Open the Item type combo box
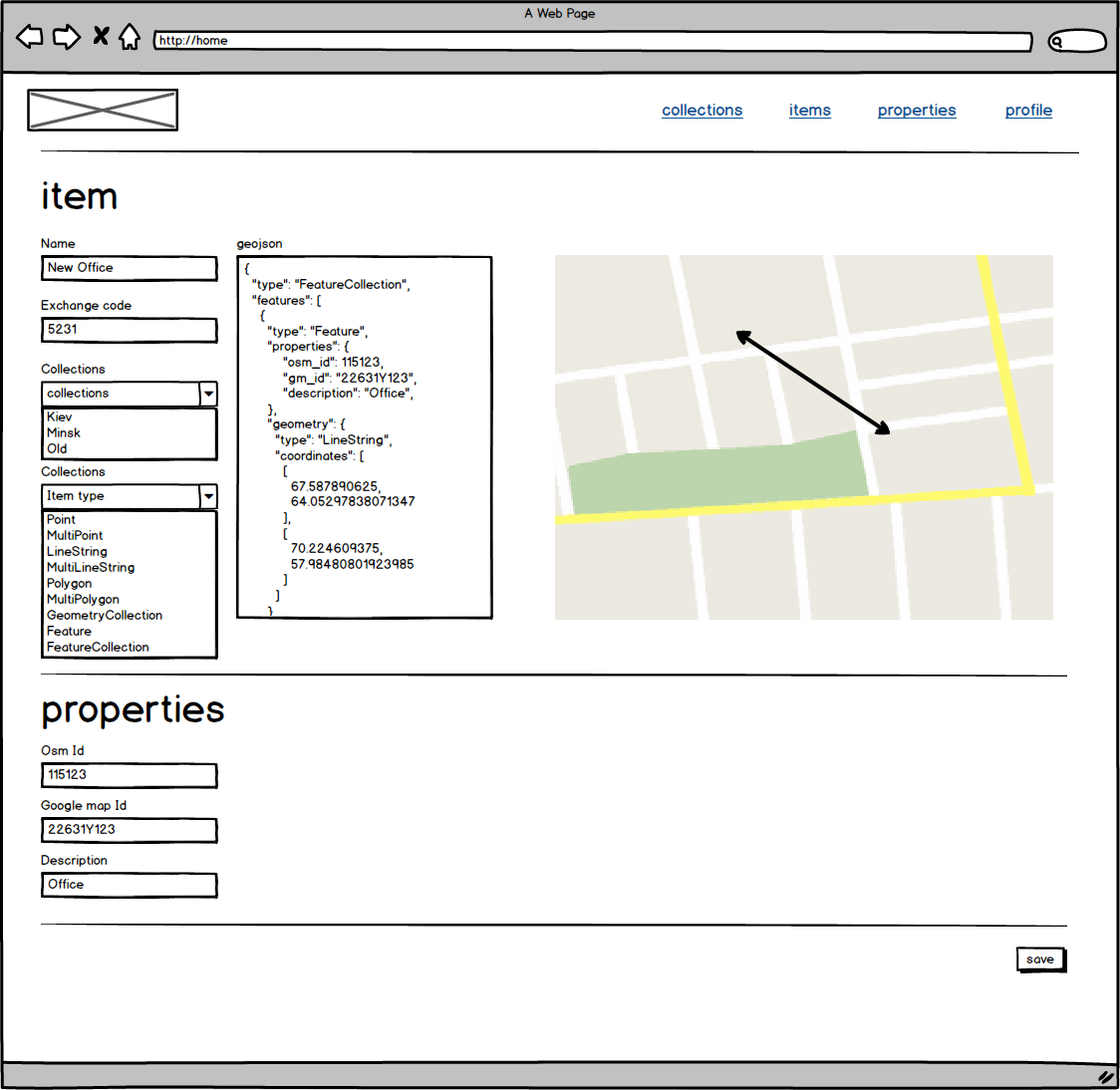 [x=130, y=496]
